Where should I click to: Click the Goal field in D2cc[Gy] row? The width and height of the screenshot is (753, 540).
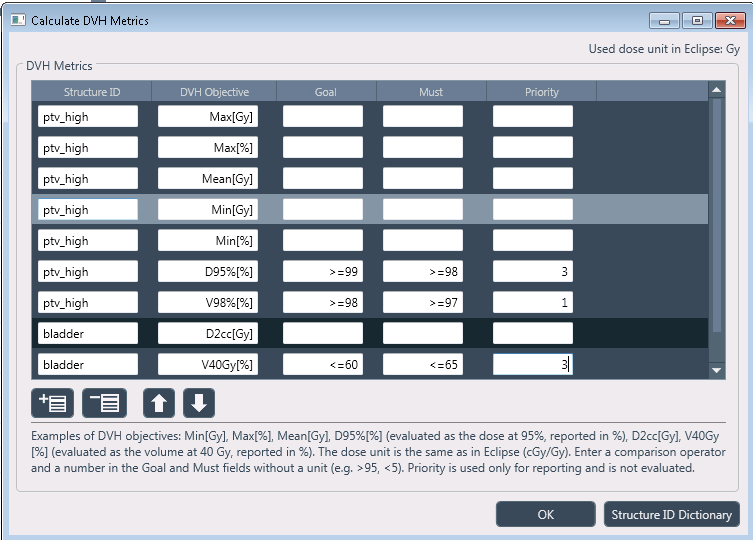tap(323, 333)
